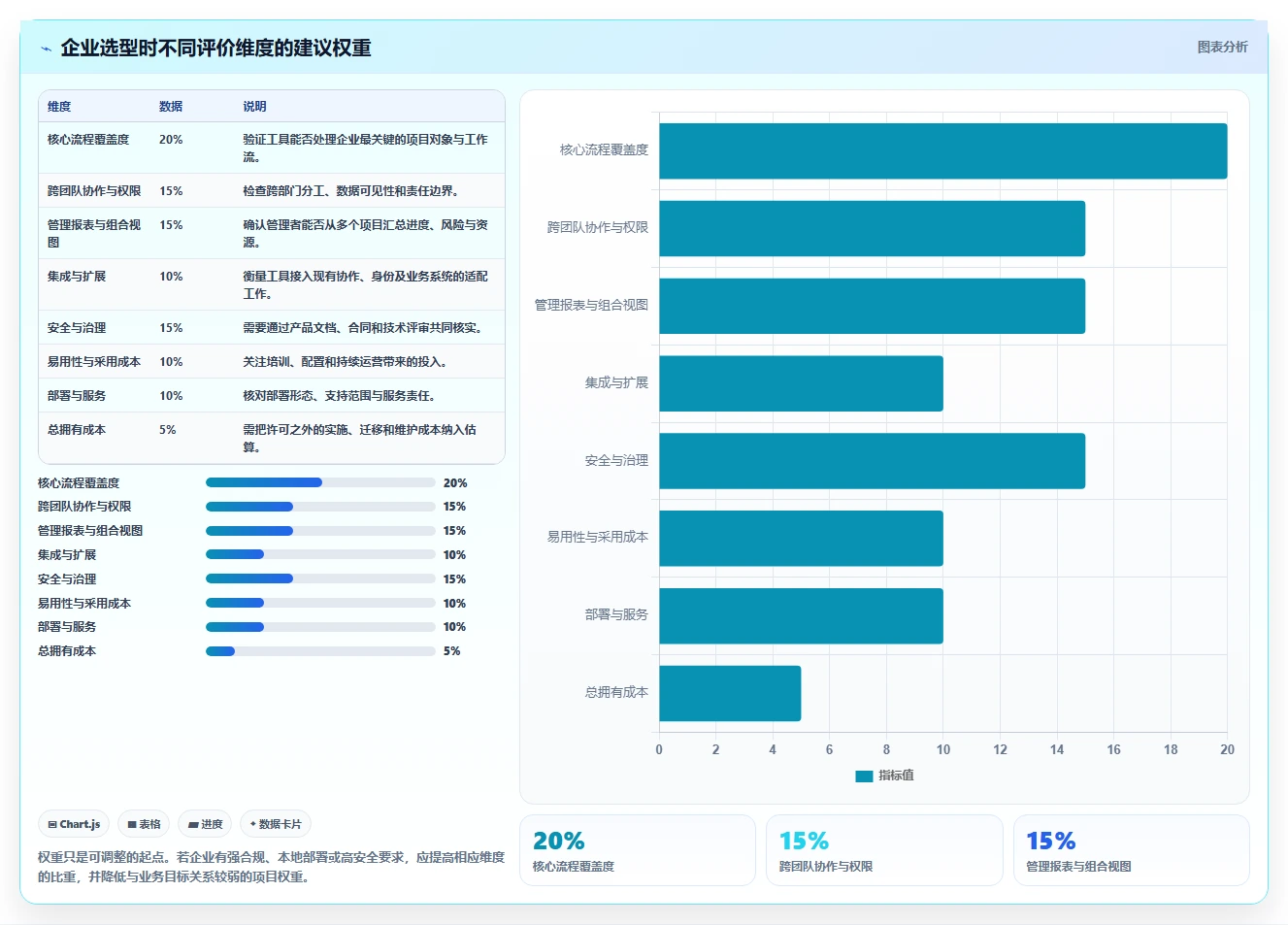Click the 5% value beside the 总拥有成本 progress bar
Viewport: 1288px width, 925px height.
point(452,651)
